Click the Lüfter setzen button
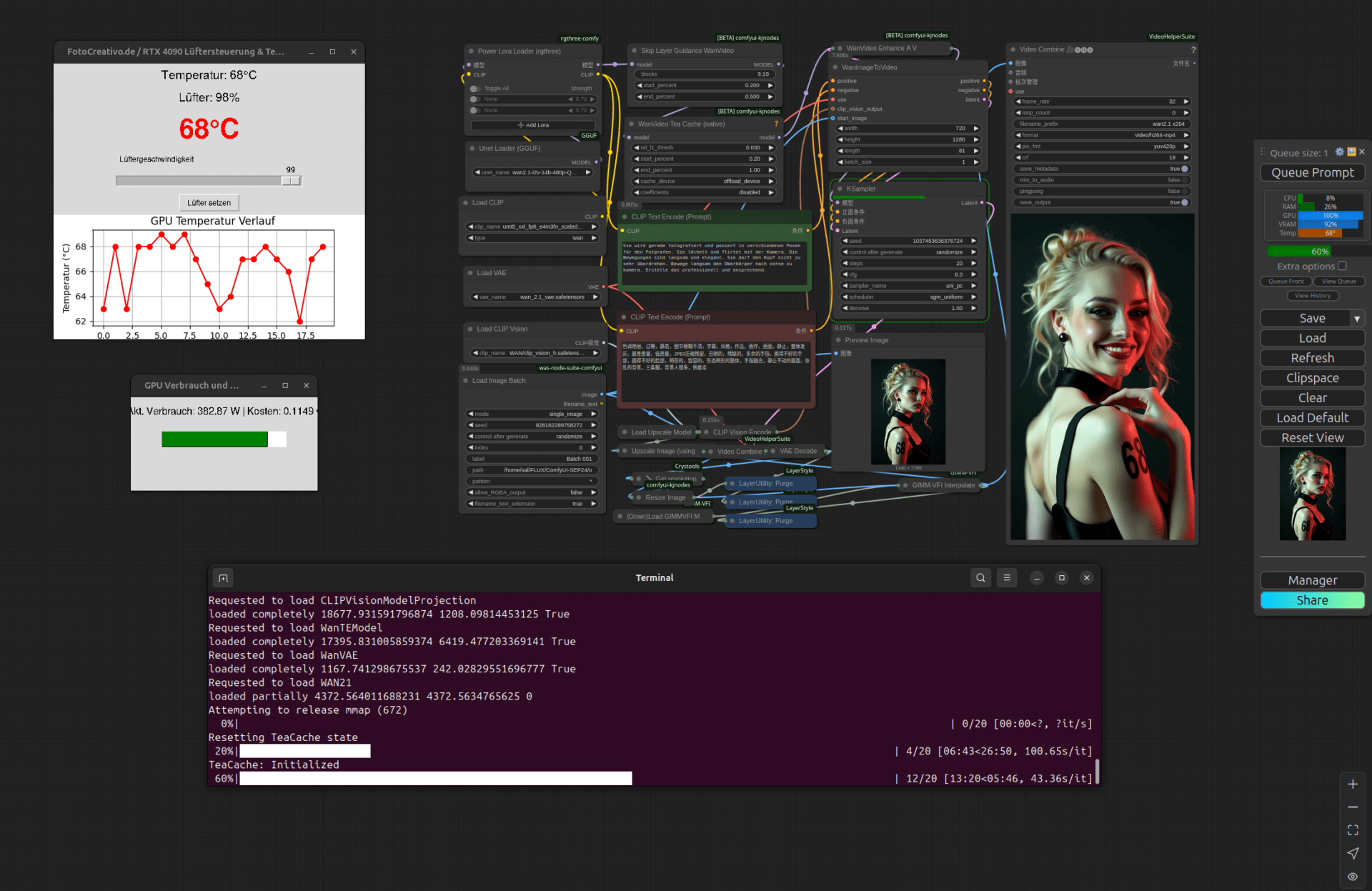The image size is (1372, 891). (x=209, y=203)
